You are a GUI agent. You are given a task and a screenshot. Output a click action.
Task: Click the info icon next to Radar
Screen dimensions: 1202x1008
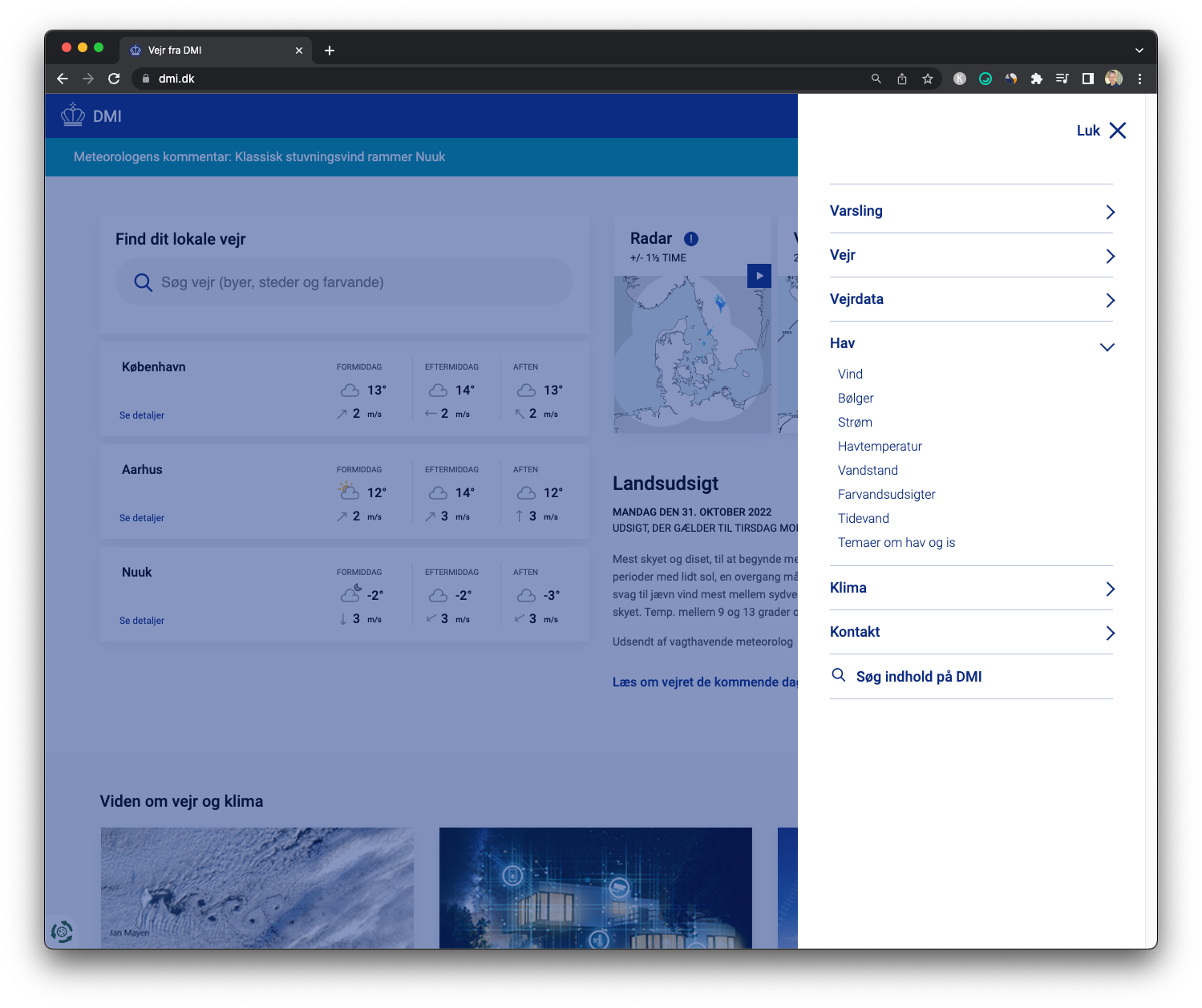[690, 239]
